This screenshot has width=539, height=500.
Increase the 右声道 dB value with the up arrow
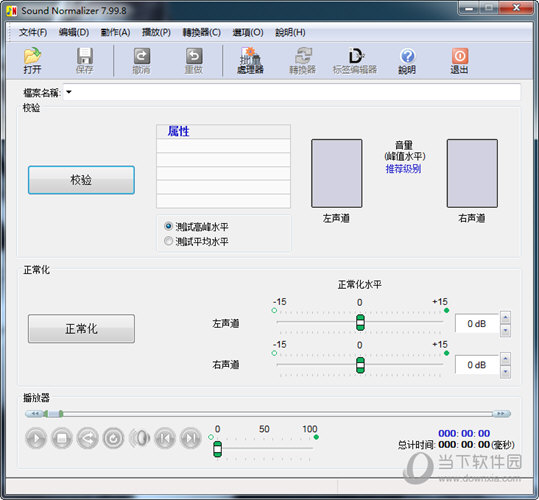click(505, 359)
